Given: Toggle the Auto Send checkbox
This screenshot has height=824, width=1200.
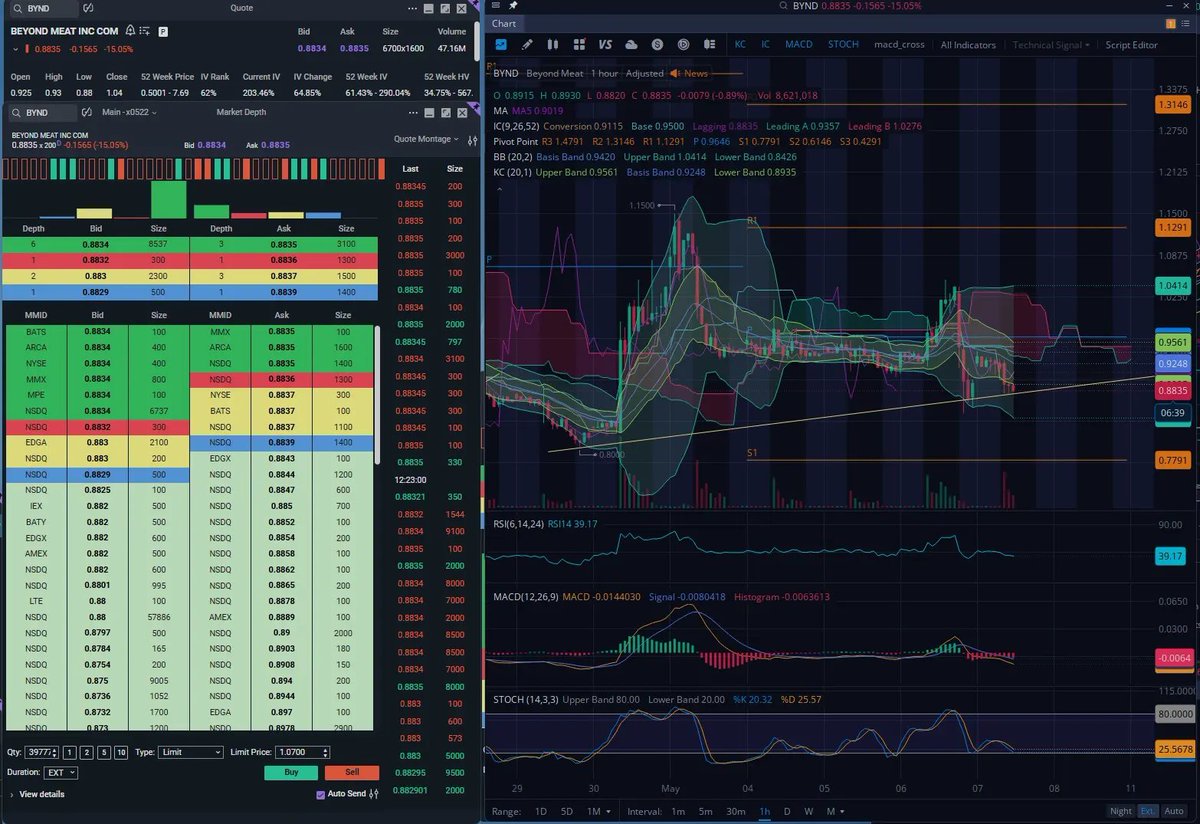Looking at the screenshot, I should (320, 794).
